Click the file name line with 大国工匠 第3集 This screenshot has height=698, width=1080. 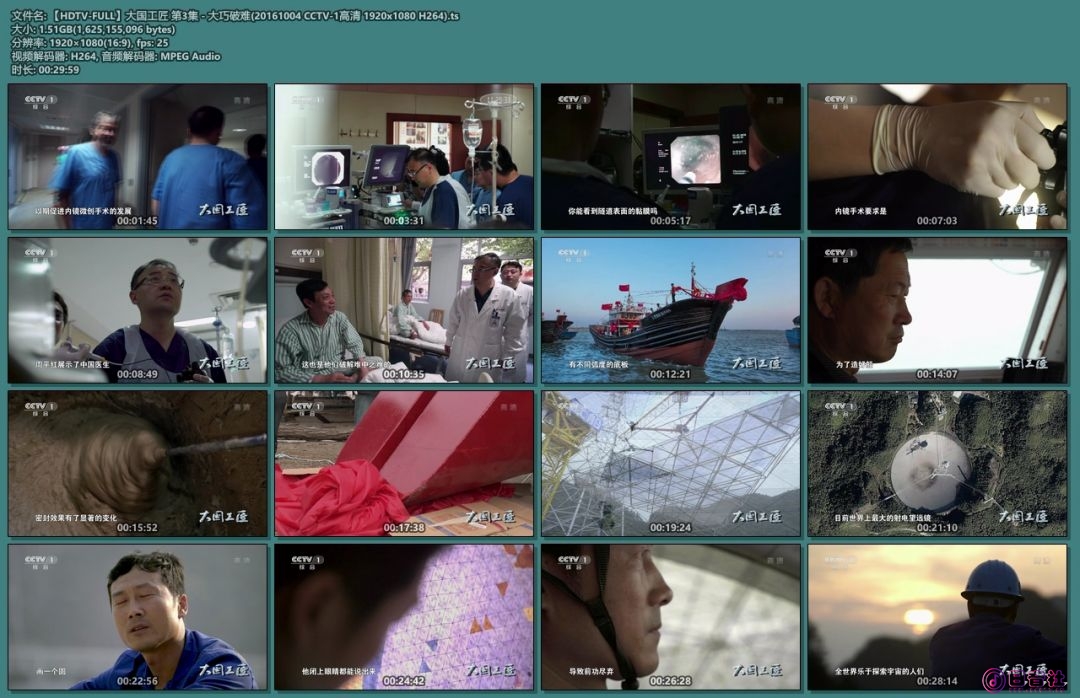[235, 16]
